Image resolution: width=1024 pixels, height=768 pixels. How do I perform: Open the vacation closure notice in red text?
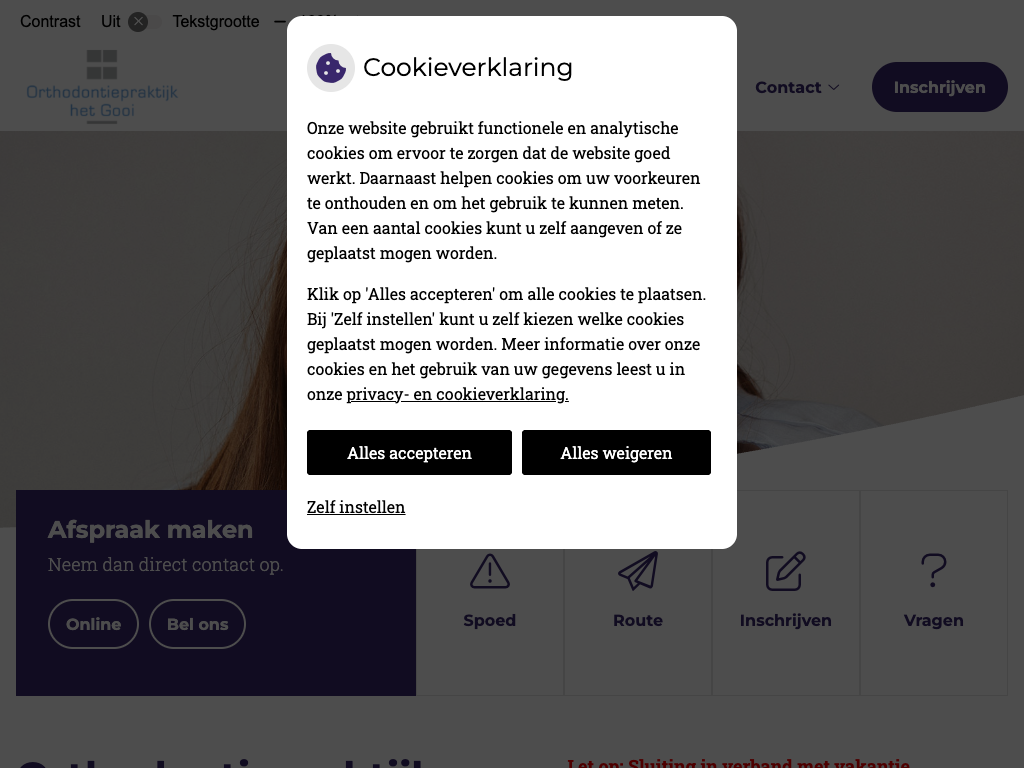point(738,762)
